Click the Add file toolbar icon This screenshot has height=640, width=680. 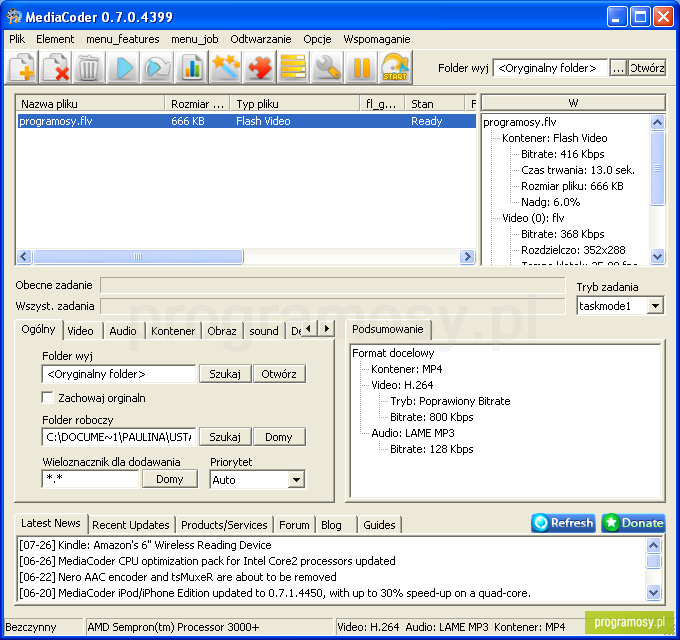pos(22,68)
